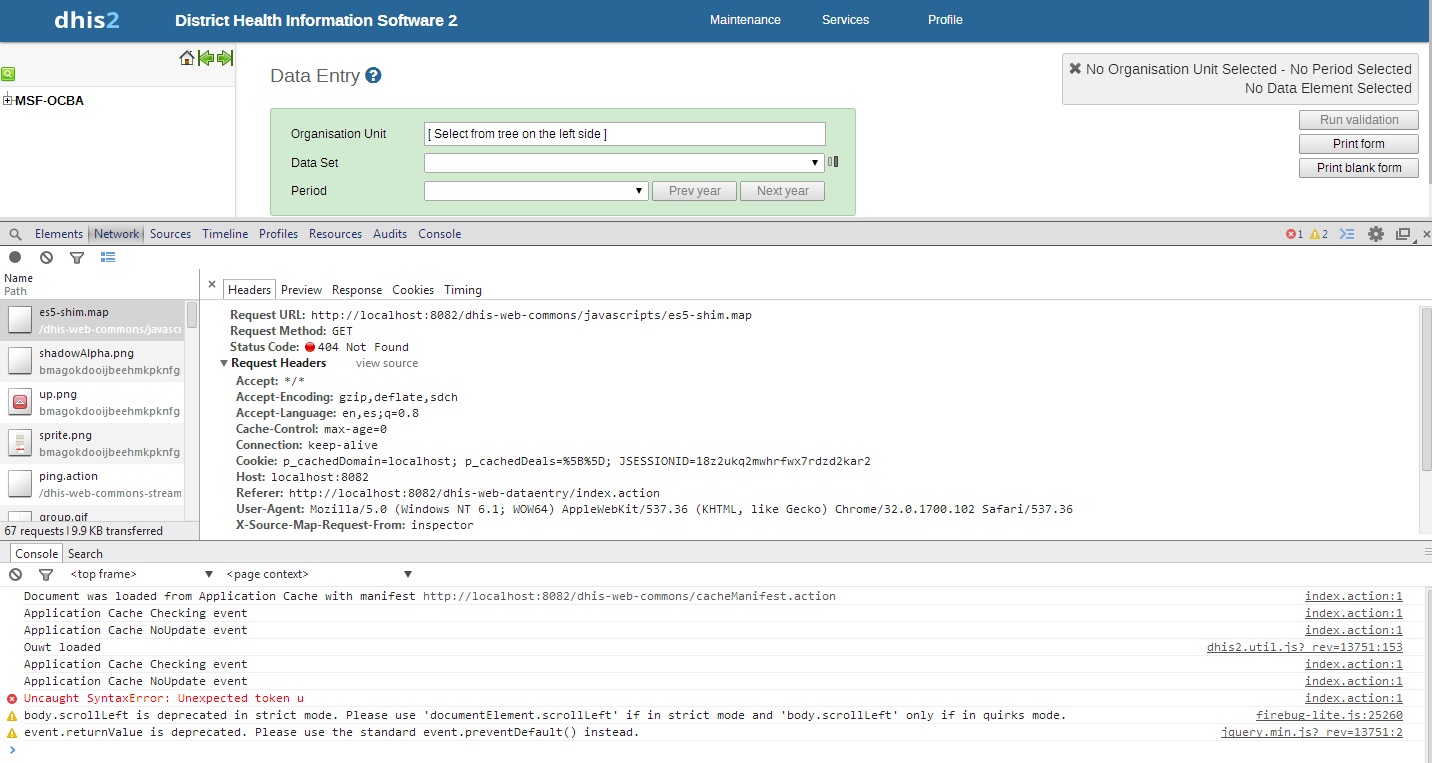This screenshot has width=1432, height=763.
Task: Open the Data Set dropdown
Action: (x=623, y=162)
